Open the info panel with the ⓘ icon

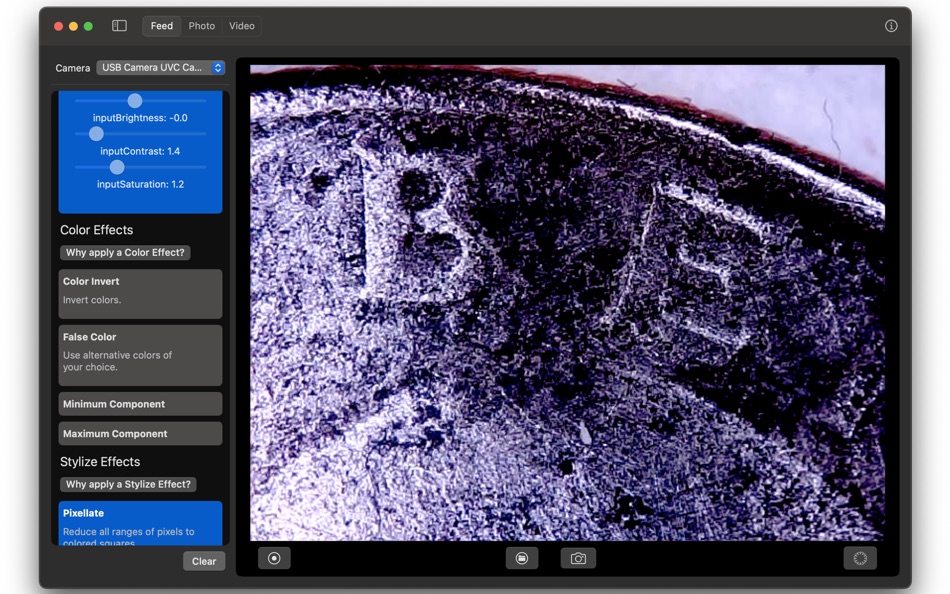point(889,25)
